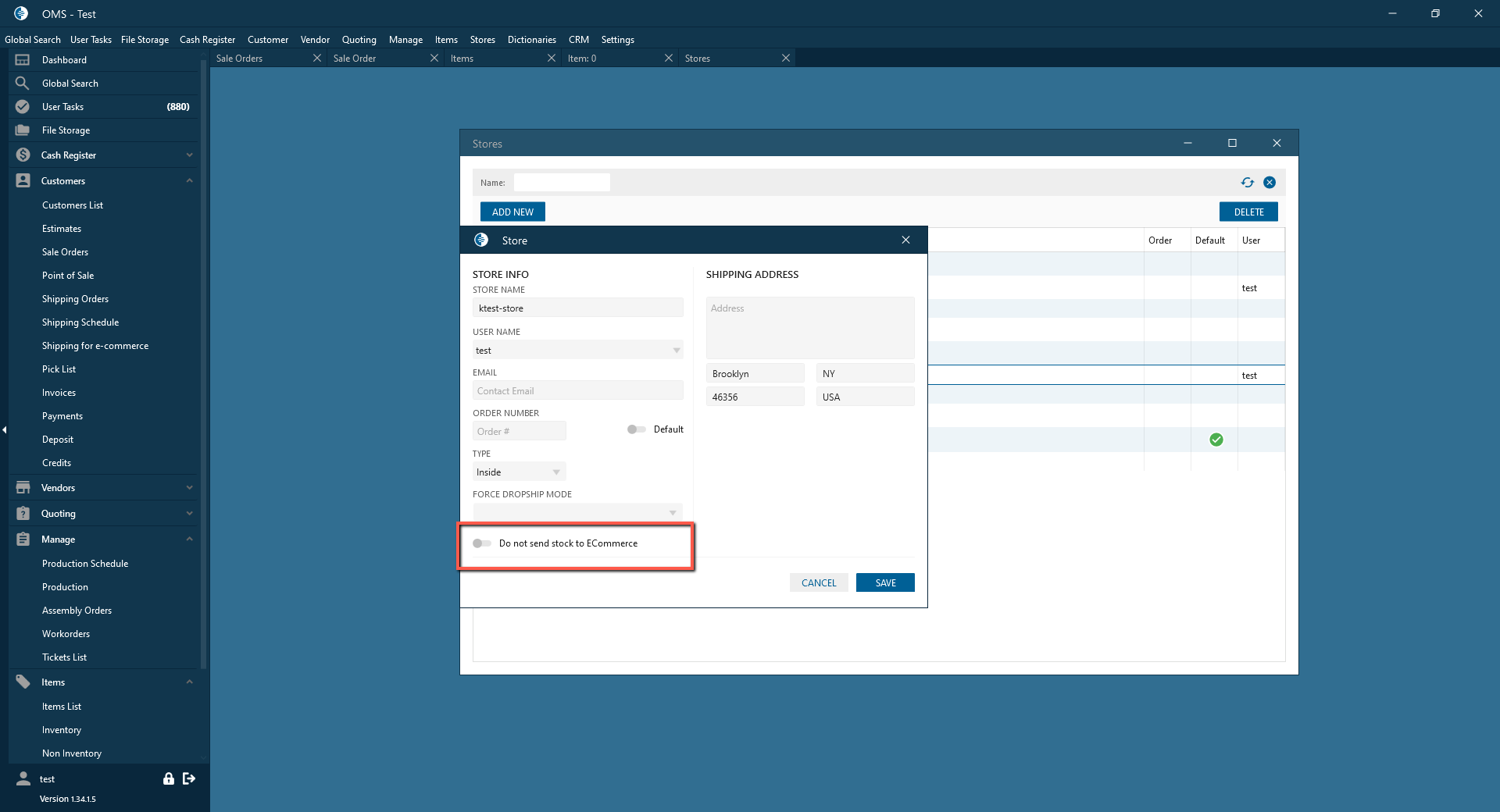Click the state field containing NY
The image size is (1500, 812).
[x=866, y=374]
